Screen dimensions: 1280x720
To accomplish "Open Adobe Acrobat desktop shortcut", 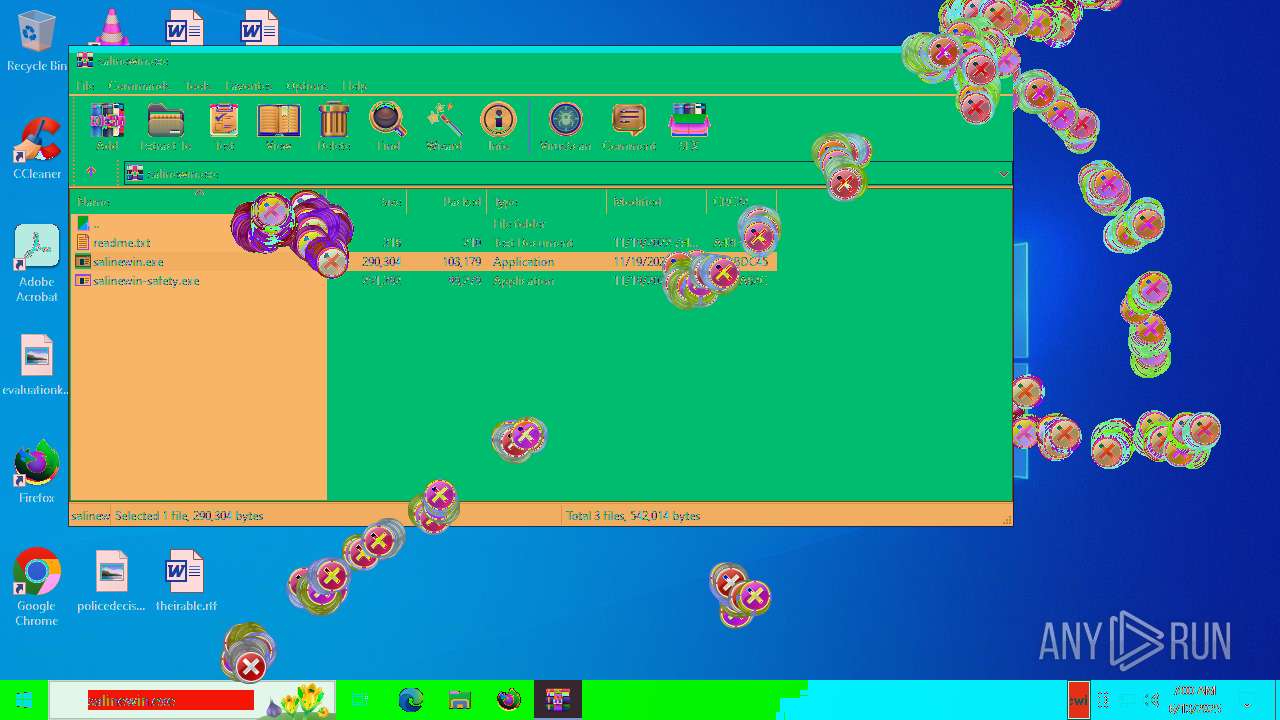I will point(37,263).
